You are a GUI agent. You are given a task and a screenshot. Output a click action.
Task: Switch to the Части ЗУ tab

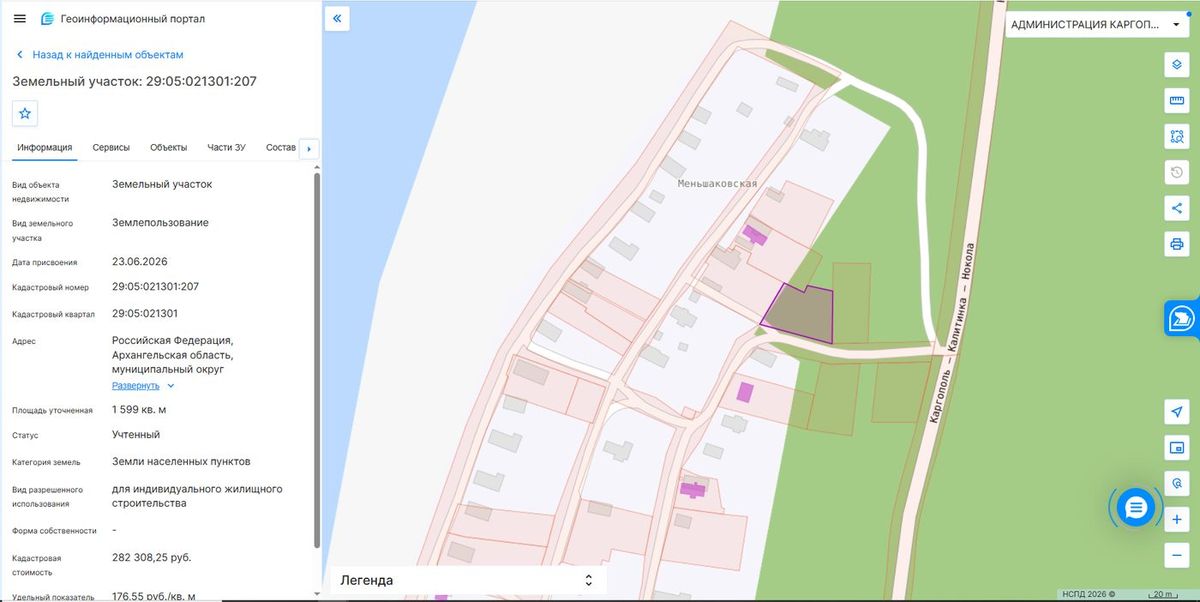tap(226, 148)
